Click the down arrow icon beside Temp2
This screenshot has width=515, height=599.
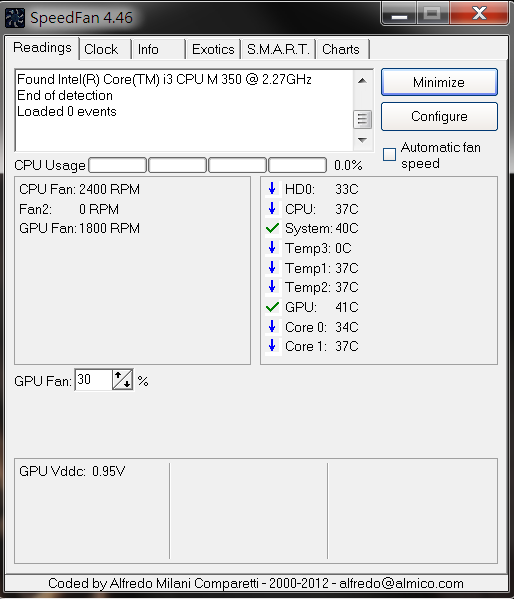272,287
